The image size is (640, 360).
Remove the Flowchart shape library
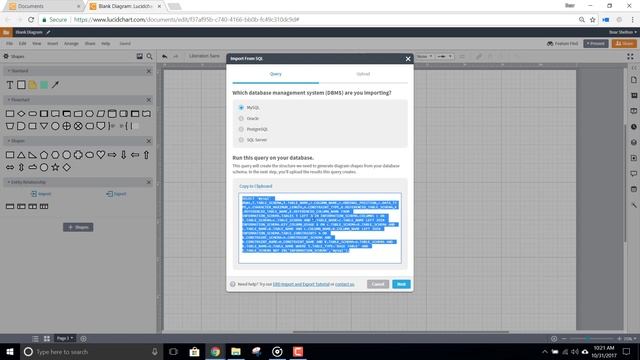(149, 100)
